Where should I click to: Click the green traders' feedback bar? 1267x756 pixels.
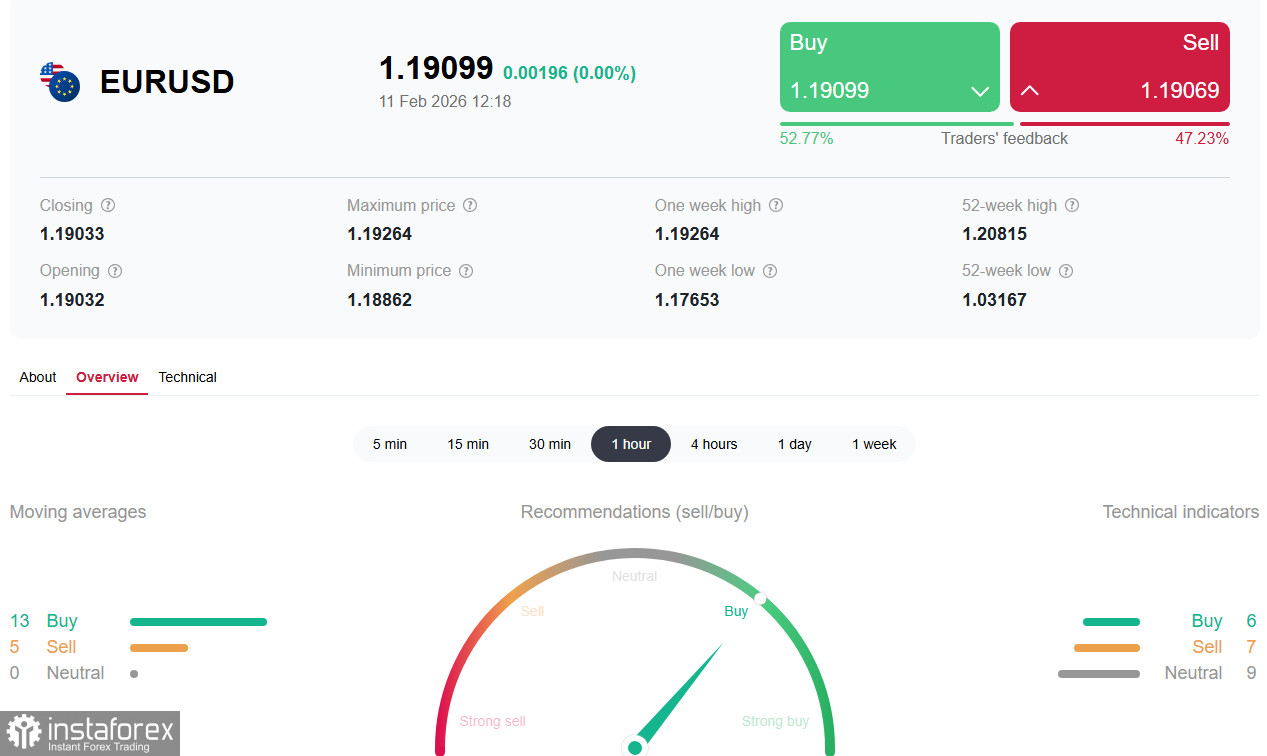click(897, 124)
